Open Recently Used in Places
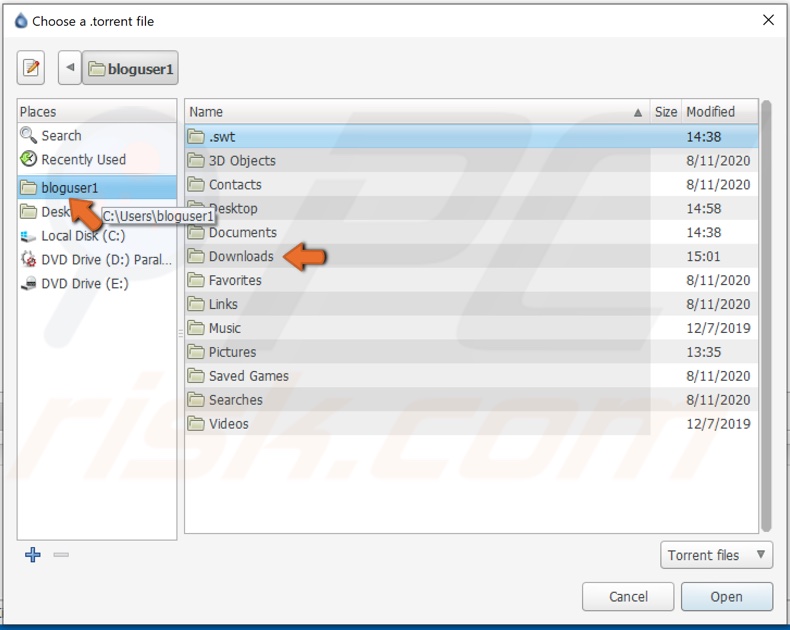Image resolution: width=790 pixels, height=630 pixels. (97, 159)
